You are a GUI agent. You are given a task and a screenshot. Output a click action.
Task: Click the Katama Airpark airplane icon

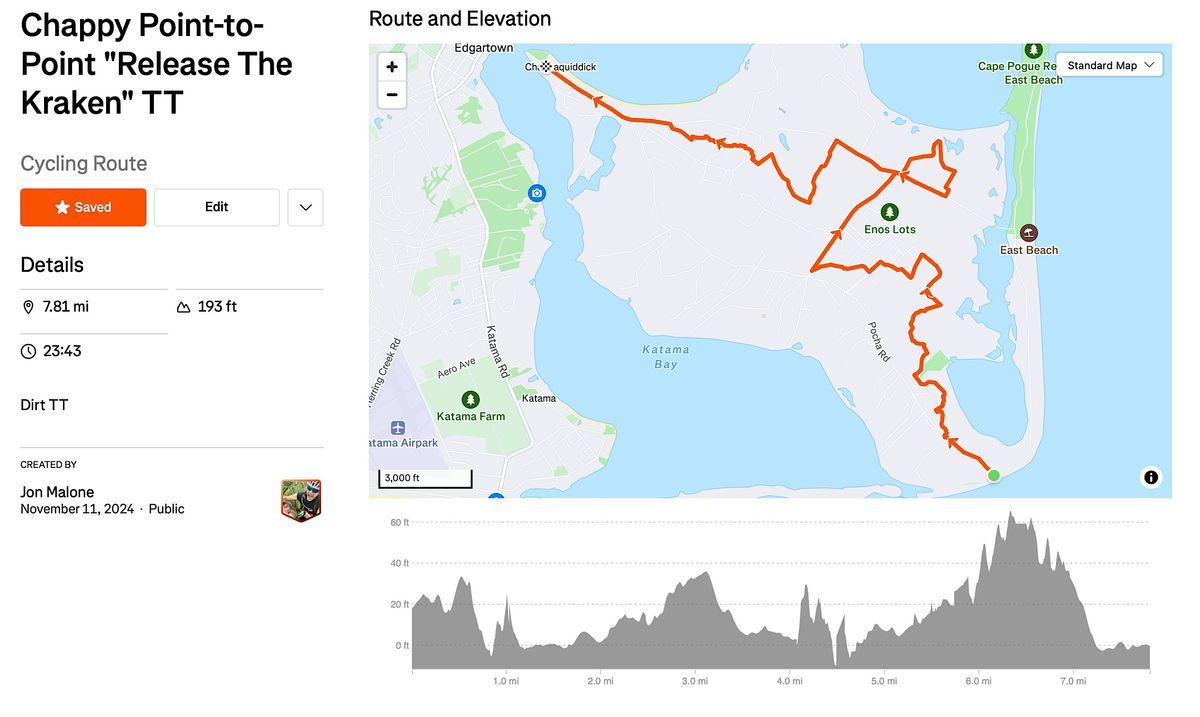(400, 427)
